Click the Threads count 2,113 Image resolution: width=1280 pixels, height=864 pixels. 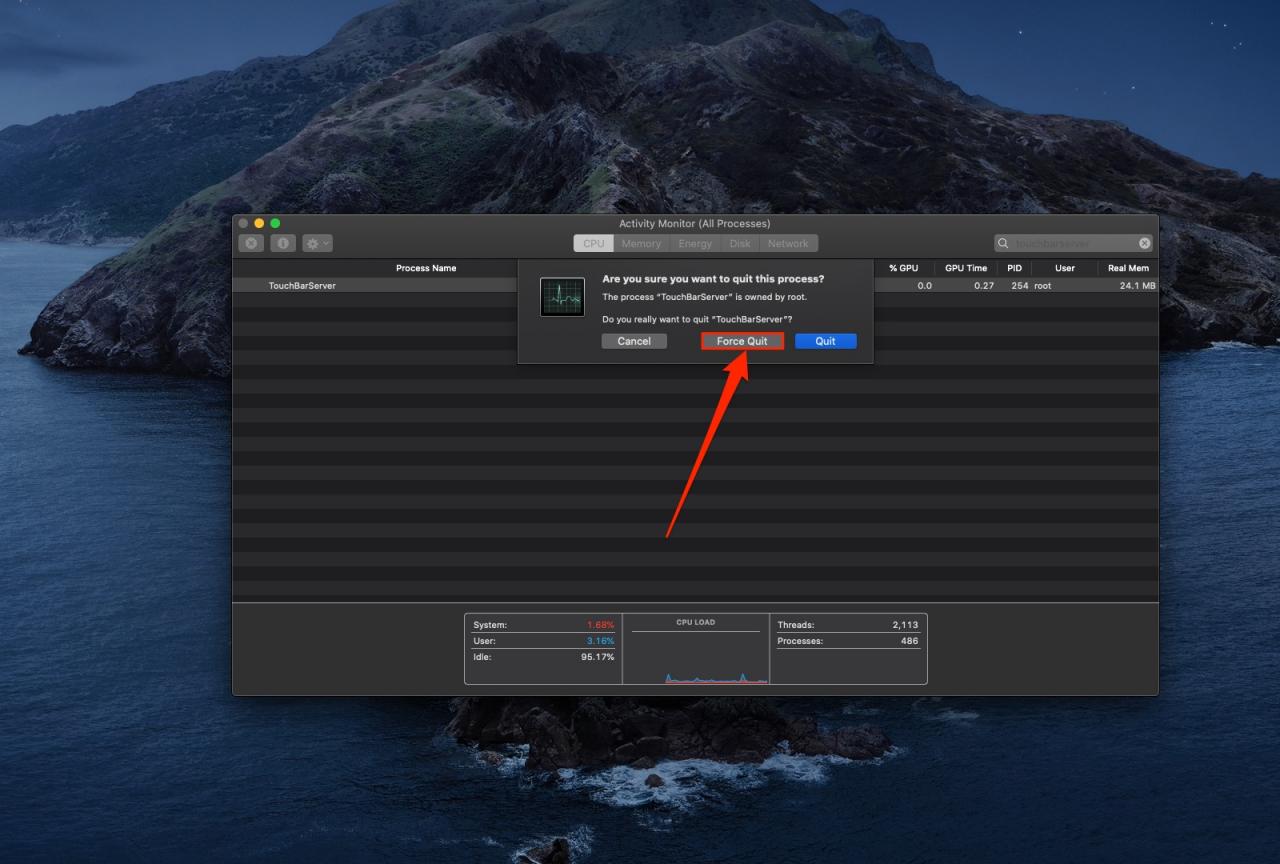pyautogui.click(x=905, y=625)
